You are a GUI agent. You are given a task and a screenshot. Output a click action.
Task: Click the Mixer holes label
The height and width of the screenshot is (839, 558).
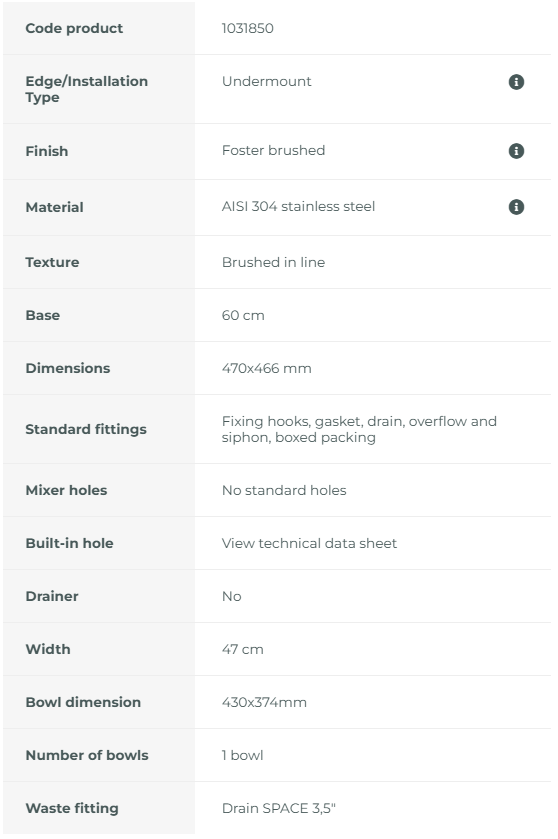pos(66,490)
